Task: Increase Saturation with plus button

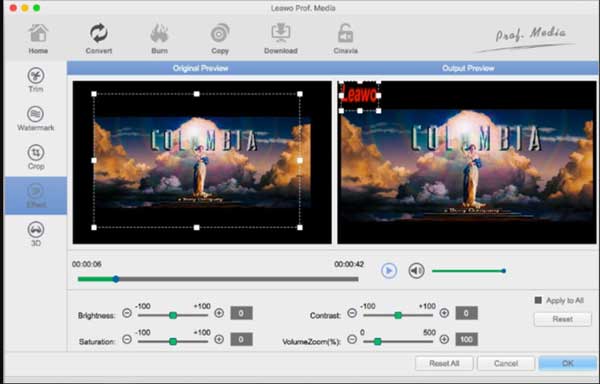Action: [219, 339]
